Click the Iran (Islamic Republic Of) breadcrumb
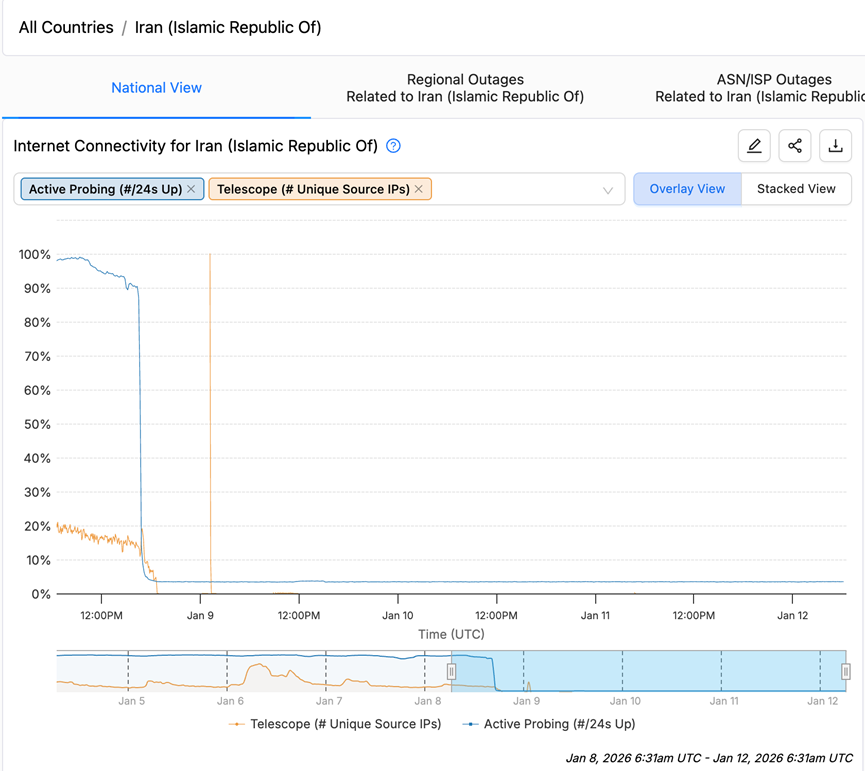 click(x=228, y=28)
